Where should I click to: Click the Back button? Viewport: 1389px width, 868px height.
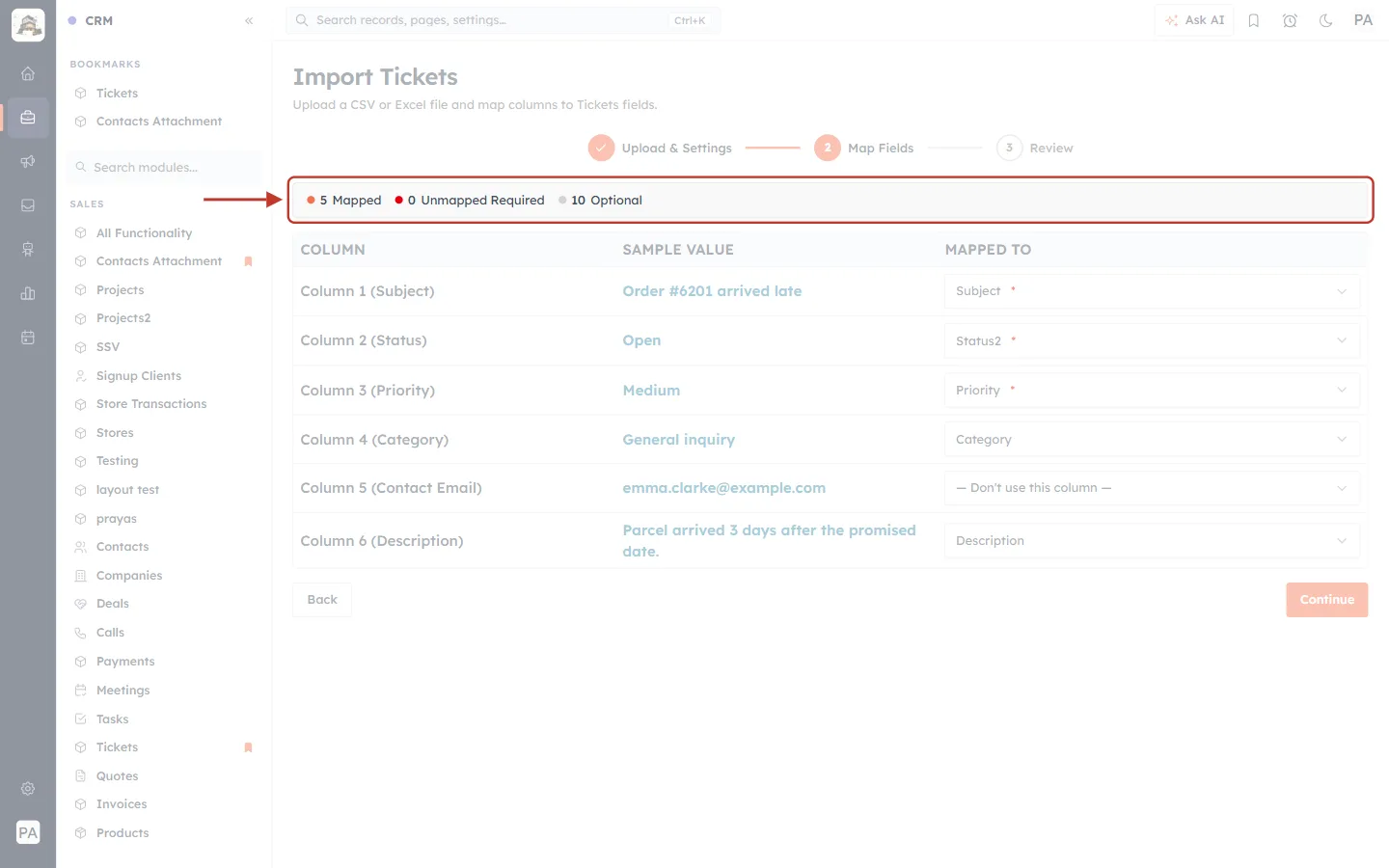pyautogui.click(x=322, y=600)
